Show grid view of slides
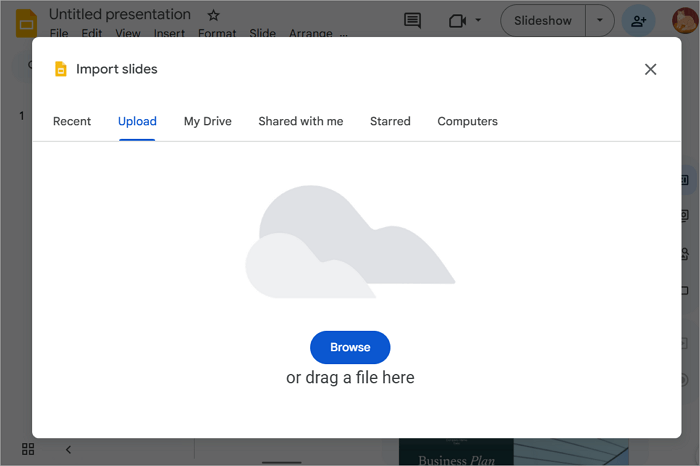700x466 pixels. tap(28, 449)
